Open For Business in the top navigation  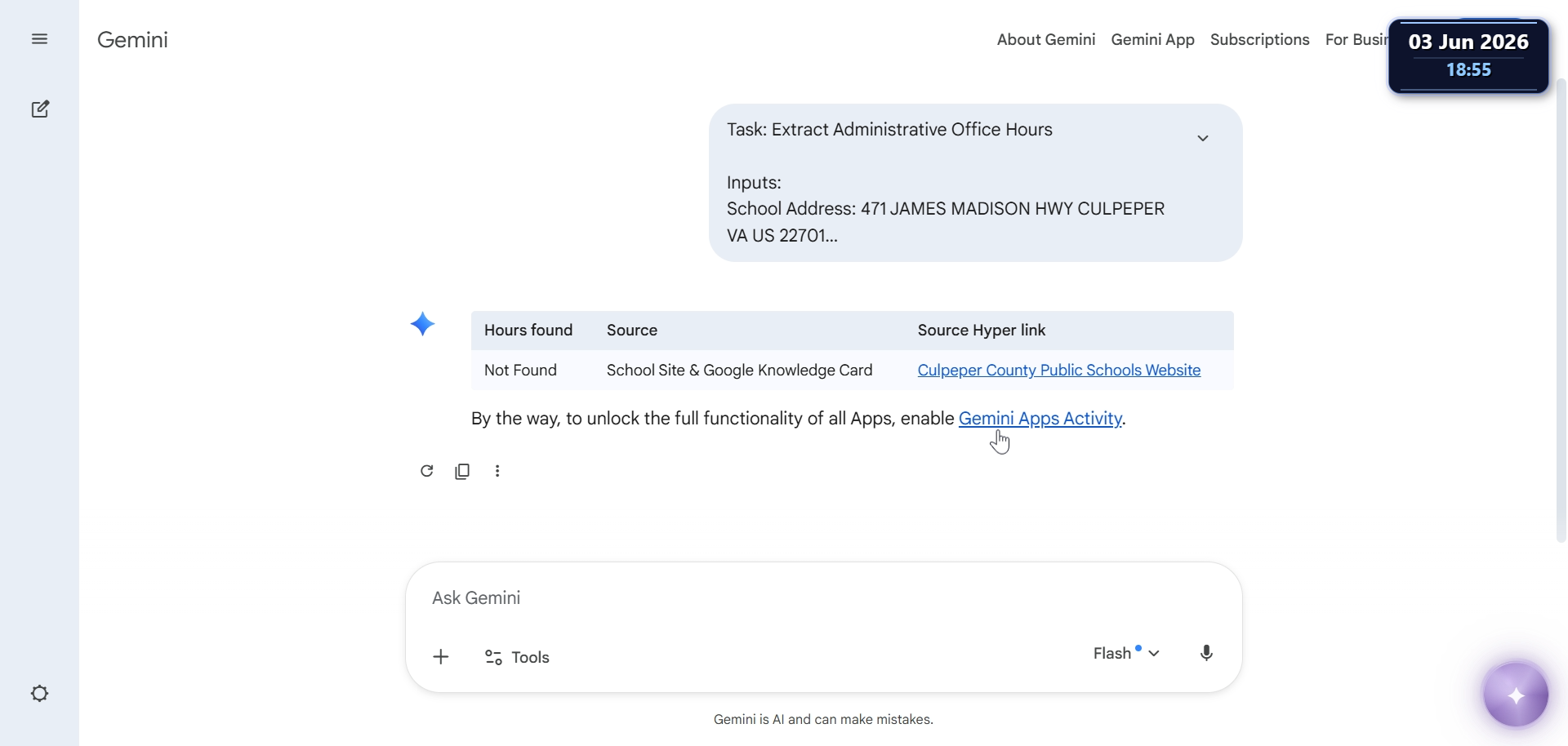(1356, 39)
